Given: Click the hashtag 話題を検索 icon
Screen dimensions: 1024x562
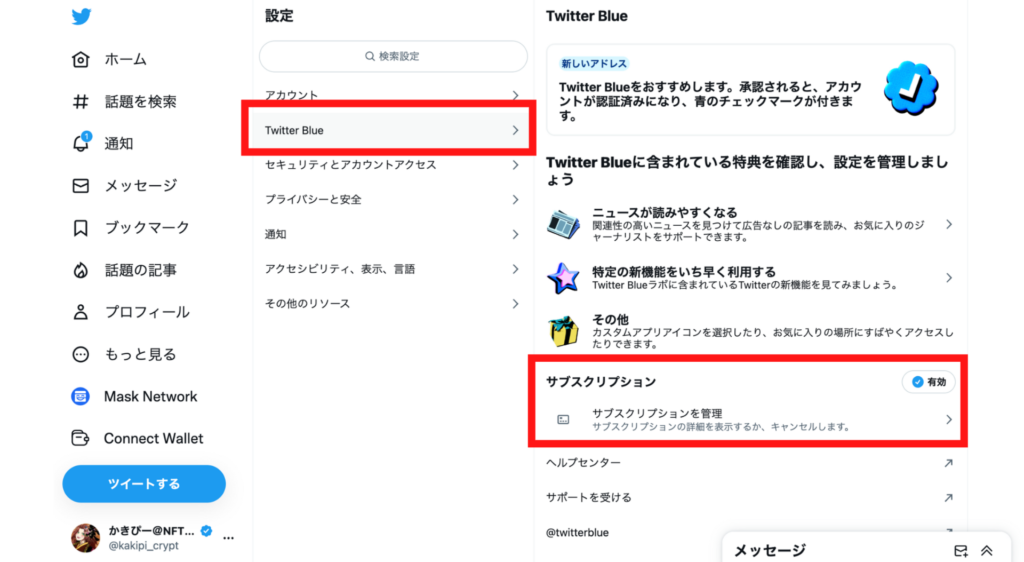Looking at the screenshot, I should click(80, 102).
